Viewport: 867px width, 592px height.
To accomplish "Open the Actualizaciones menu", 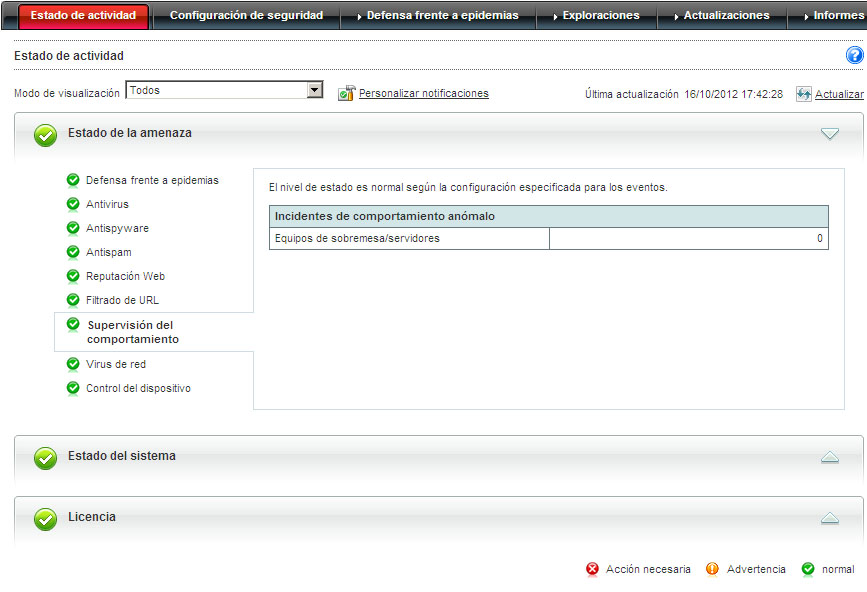I will click(x=726, y=16).
